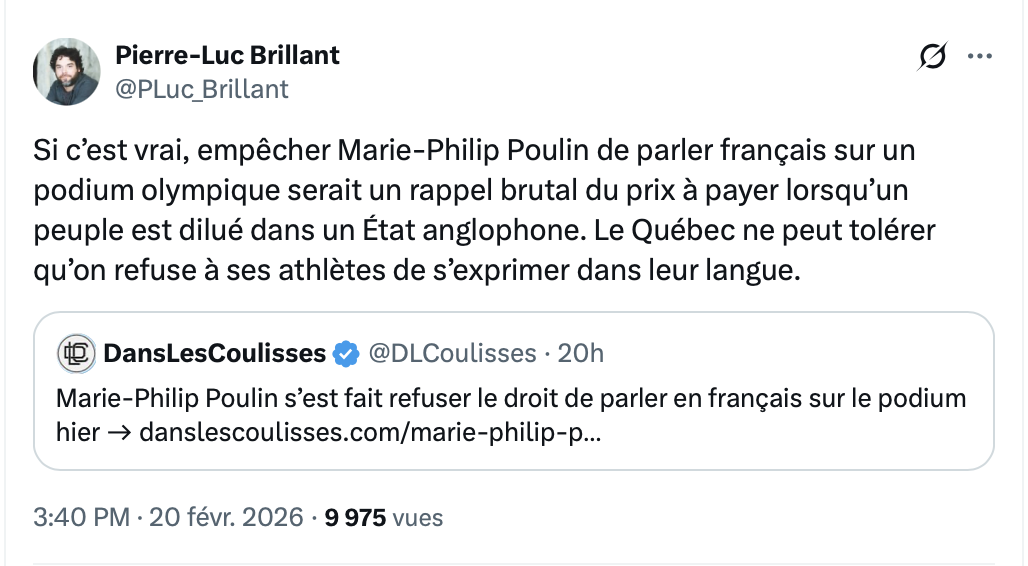
Task: Click the 20 févr. 2026 date
Action: point(226,517)
